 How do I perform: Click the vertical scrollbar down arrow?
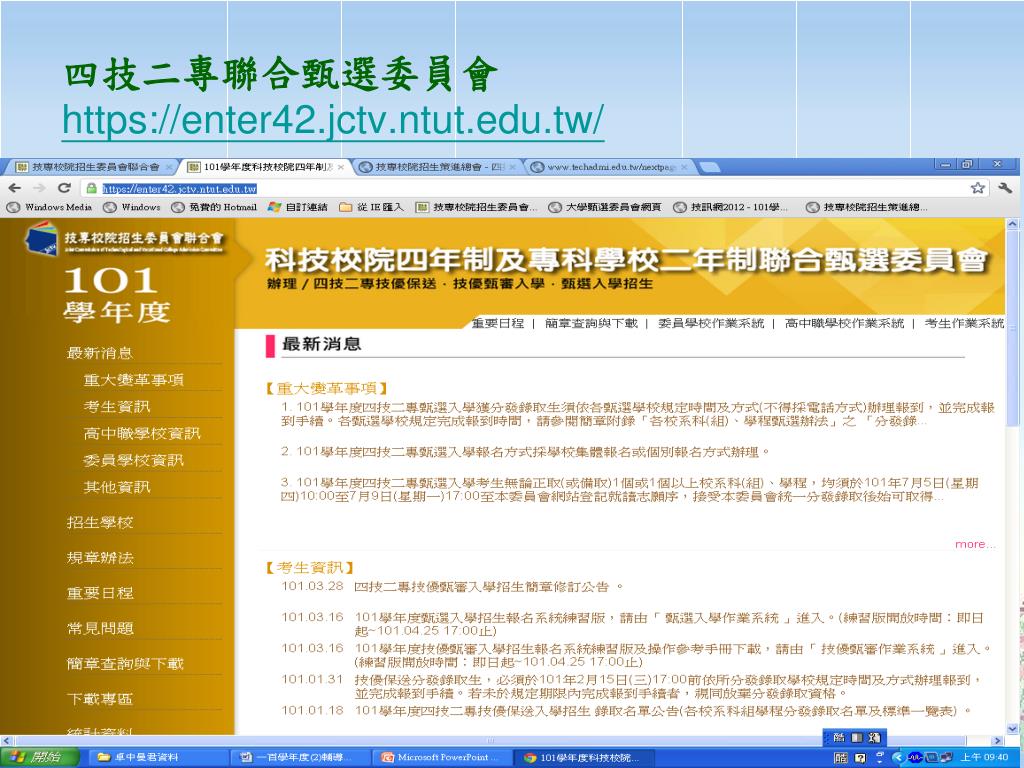click(x=1013, y=729)
